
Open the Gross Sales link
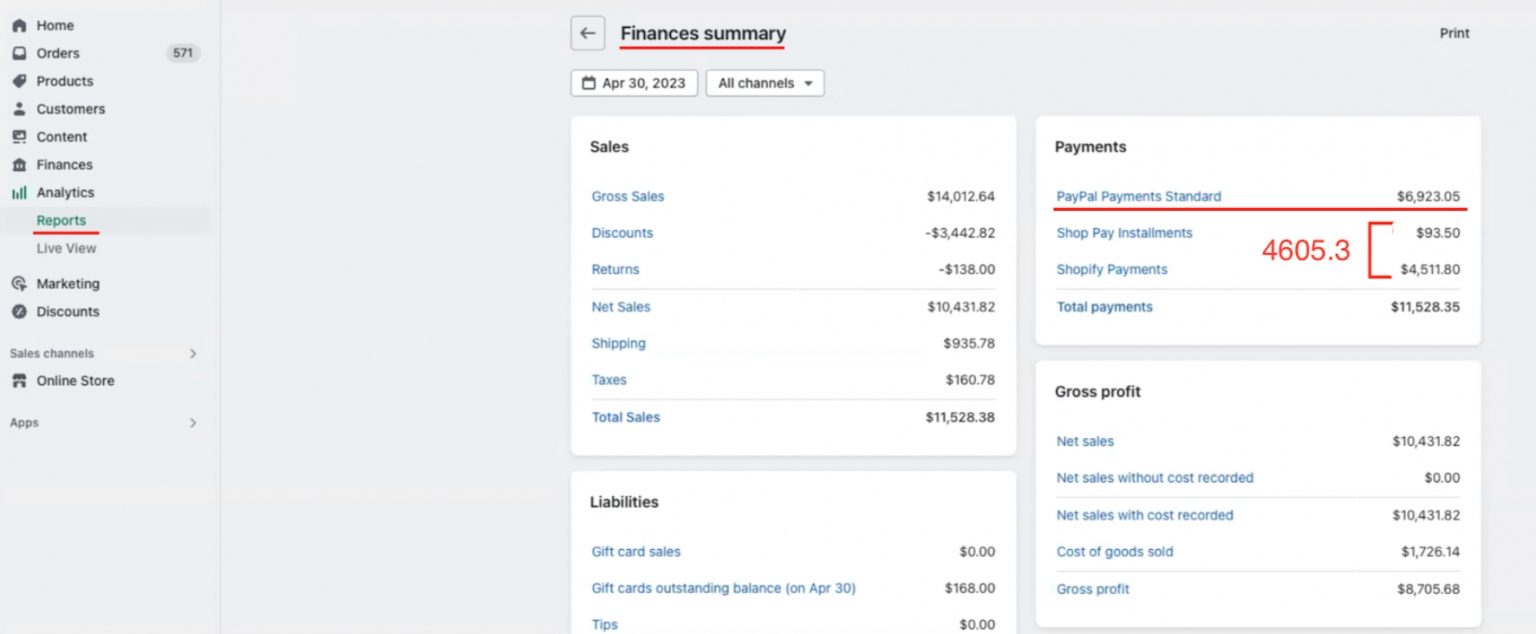(x=628, y=196)
